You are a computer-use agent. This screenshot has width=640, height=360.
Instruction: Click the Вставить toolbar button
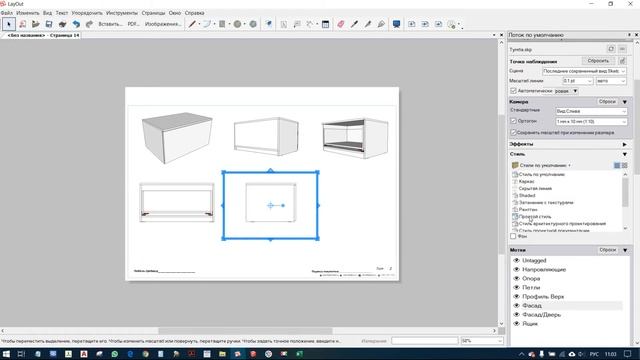[110, 24]
